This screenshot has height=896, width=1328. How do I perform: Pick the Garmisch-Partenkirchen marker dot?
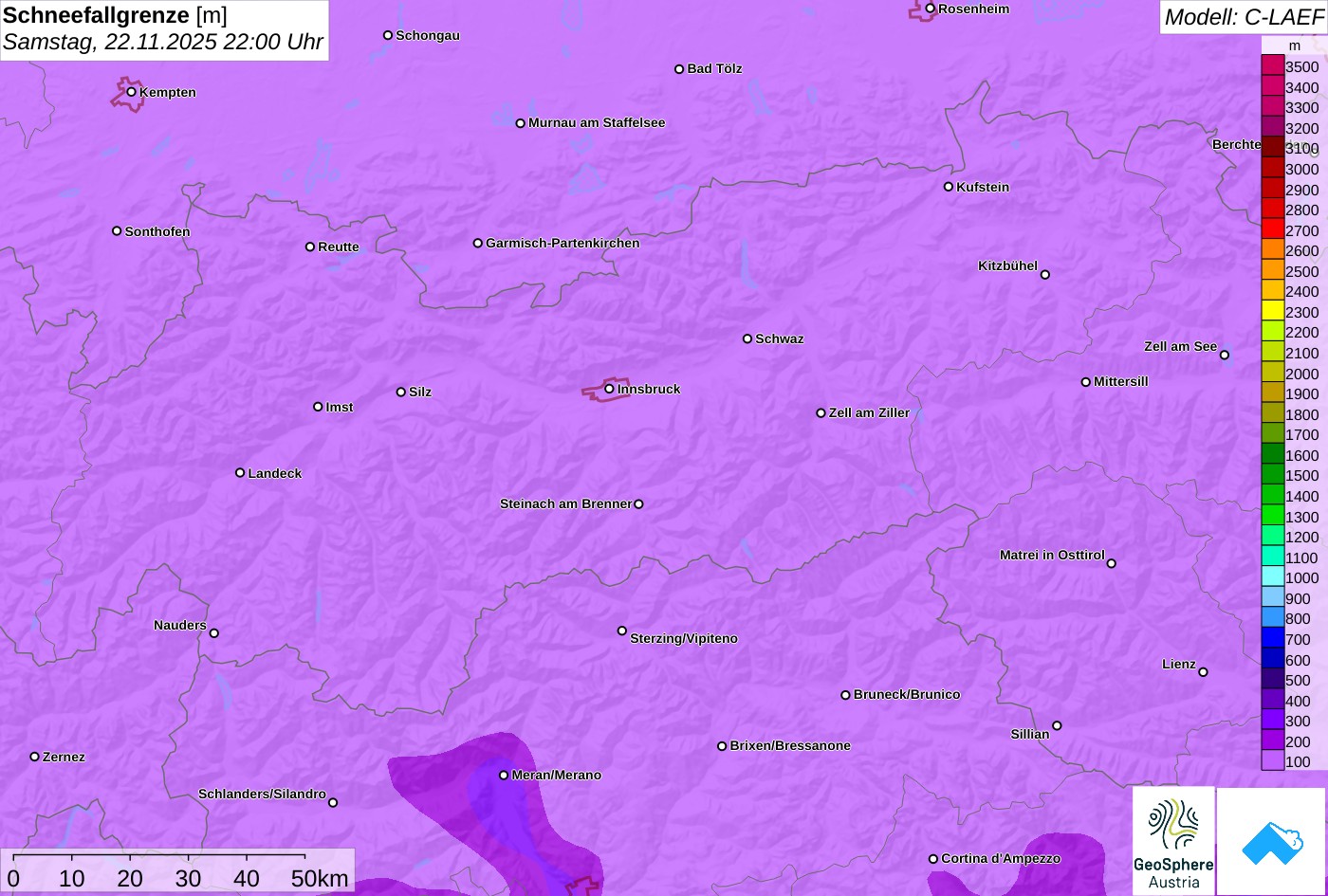click(x=478, y=243)
